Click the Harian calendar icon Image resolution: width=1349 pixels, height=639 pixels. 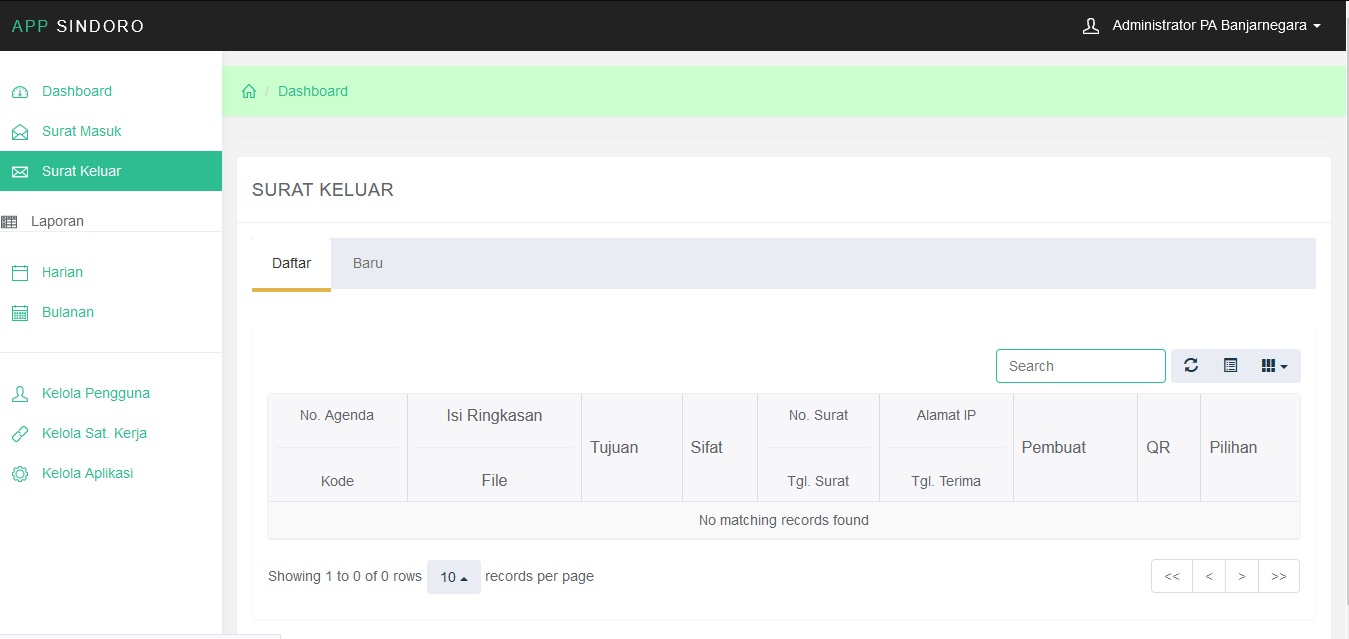coord(20,273)
